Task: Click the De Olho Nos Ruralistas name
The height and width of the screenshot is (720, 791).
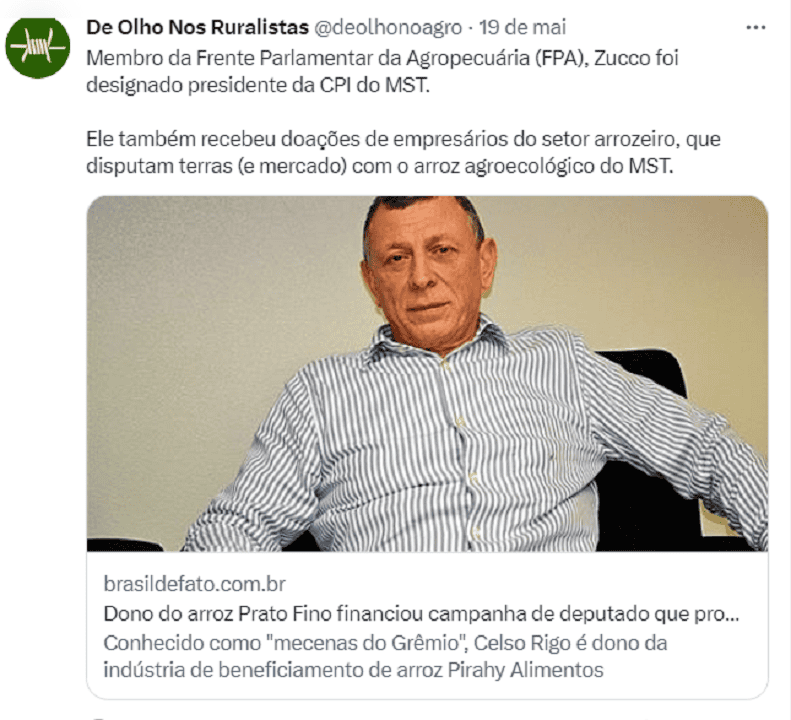Action: (x=197, y=28)
